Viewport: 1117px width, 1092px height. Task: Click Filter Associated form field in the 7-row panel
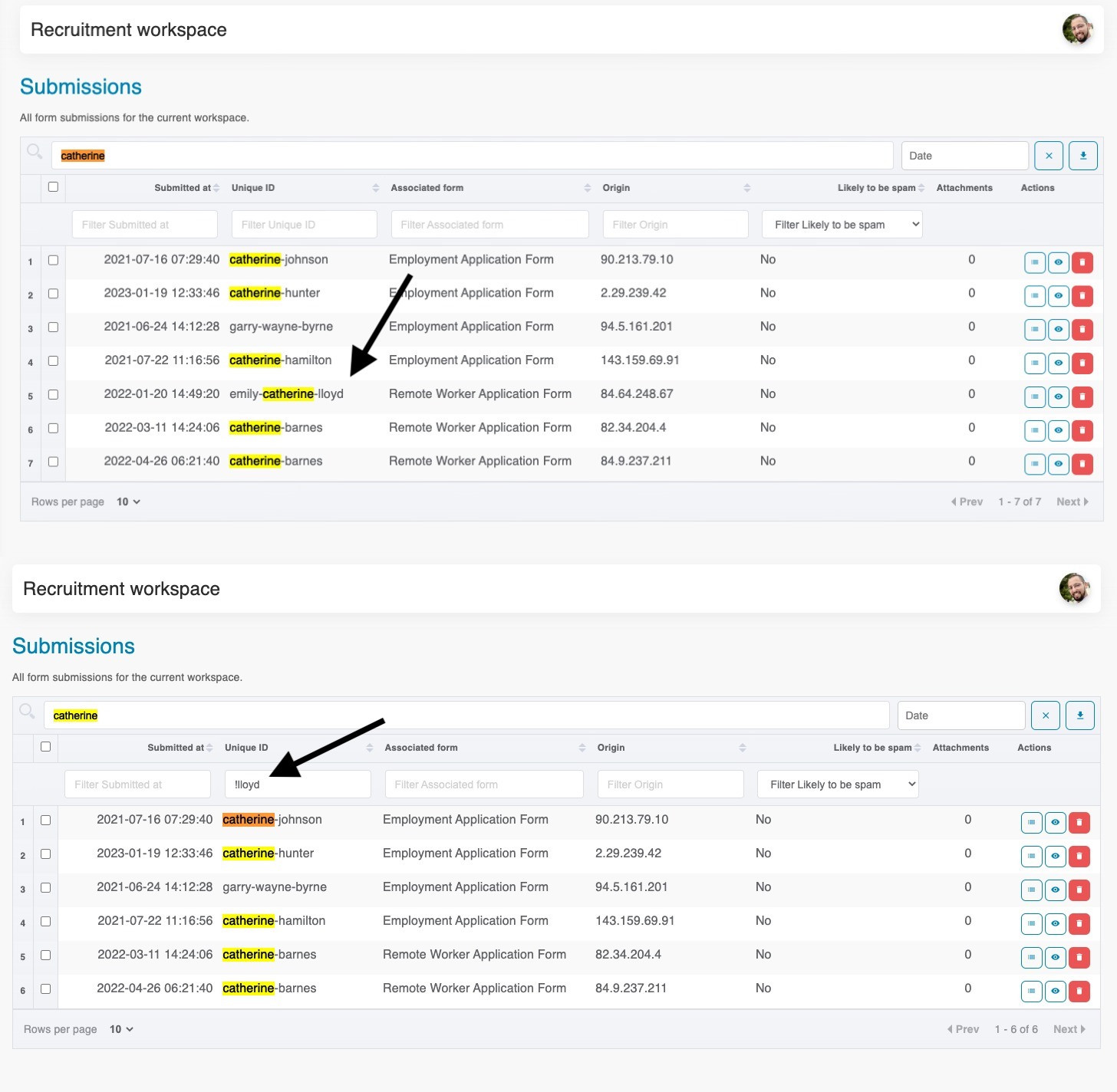coord(490,225)
